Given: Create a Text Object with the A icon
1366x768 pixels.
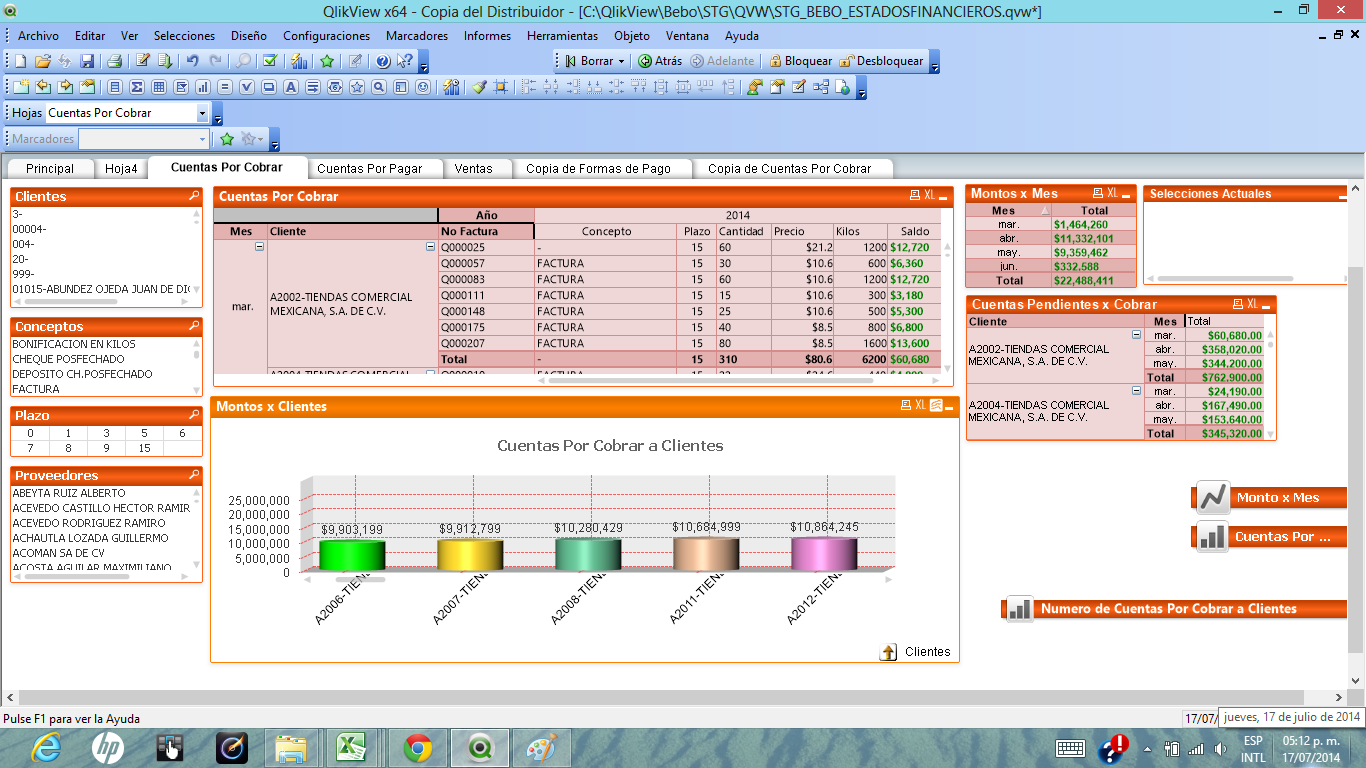Looking at the screenshot, I should tap(291, 87).
